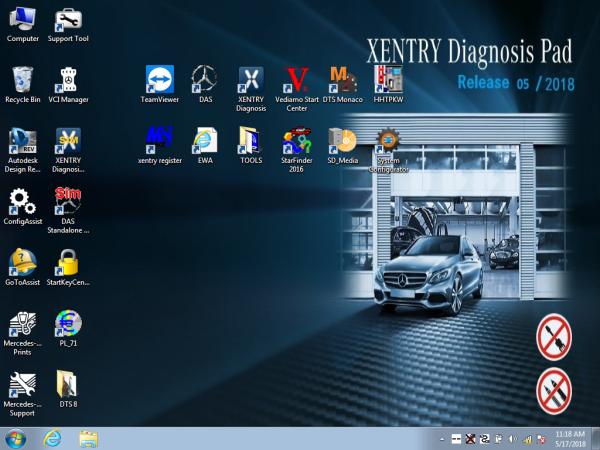The image size is (600, 450).
Task: Open the volume speaker tray icon
Action: [513, 439]
